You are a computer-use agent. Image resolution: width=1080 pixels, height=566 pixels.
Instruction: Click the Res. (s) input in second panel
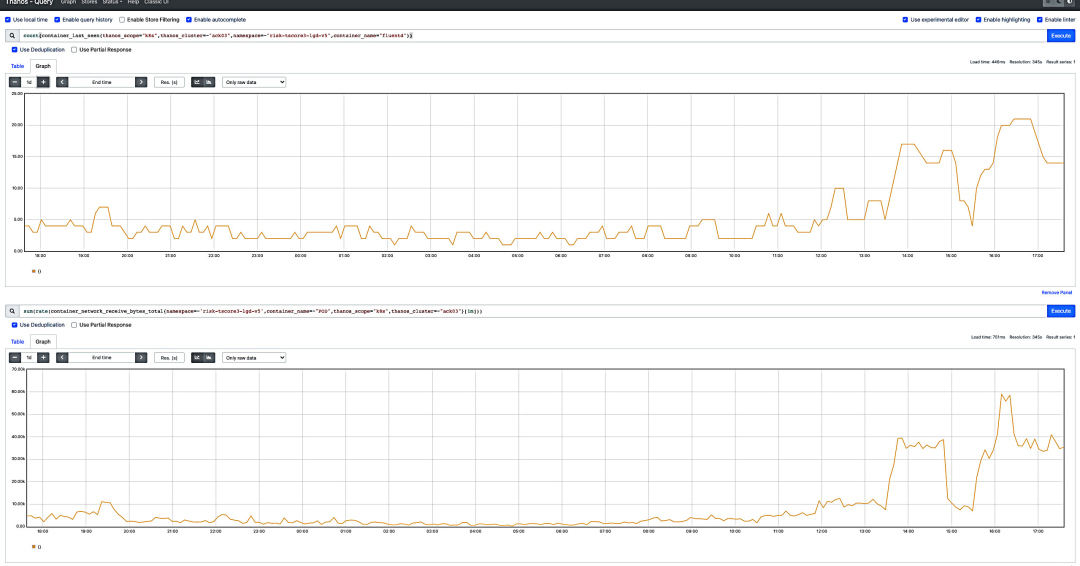tap(169, 357)
